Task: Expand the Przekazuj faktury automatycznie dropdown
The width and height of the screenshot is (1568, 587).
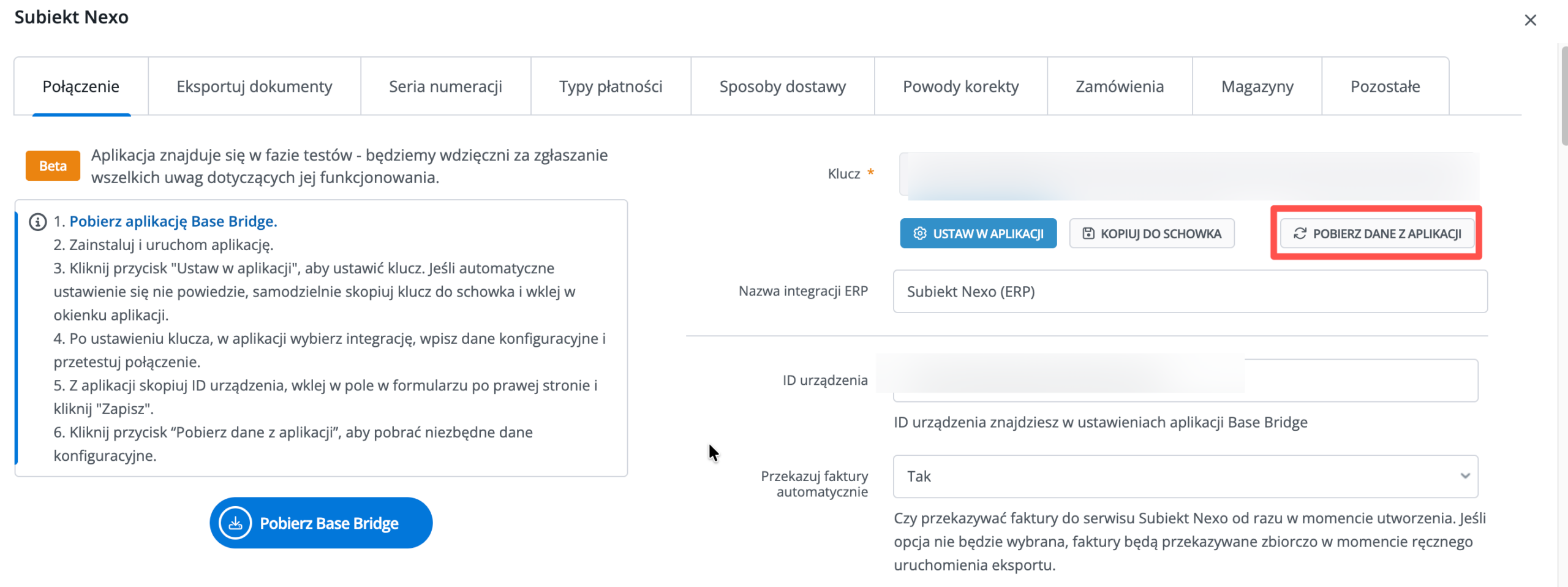Action: tap(1185, 476)
